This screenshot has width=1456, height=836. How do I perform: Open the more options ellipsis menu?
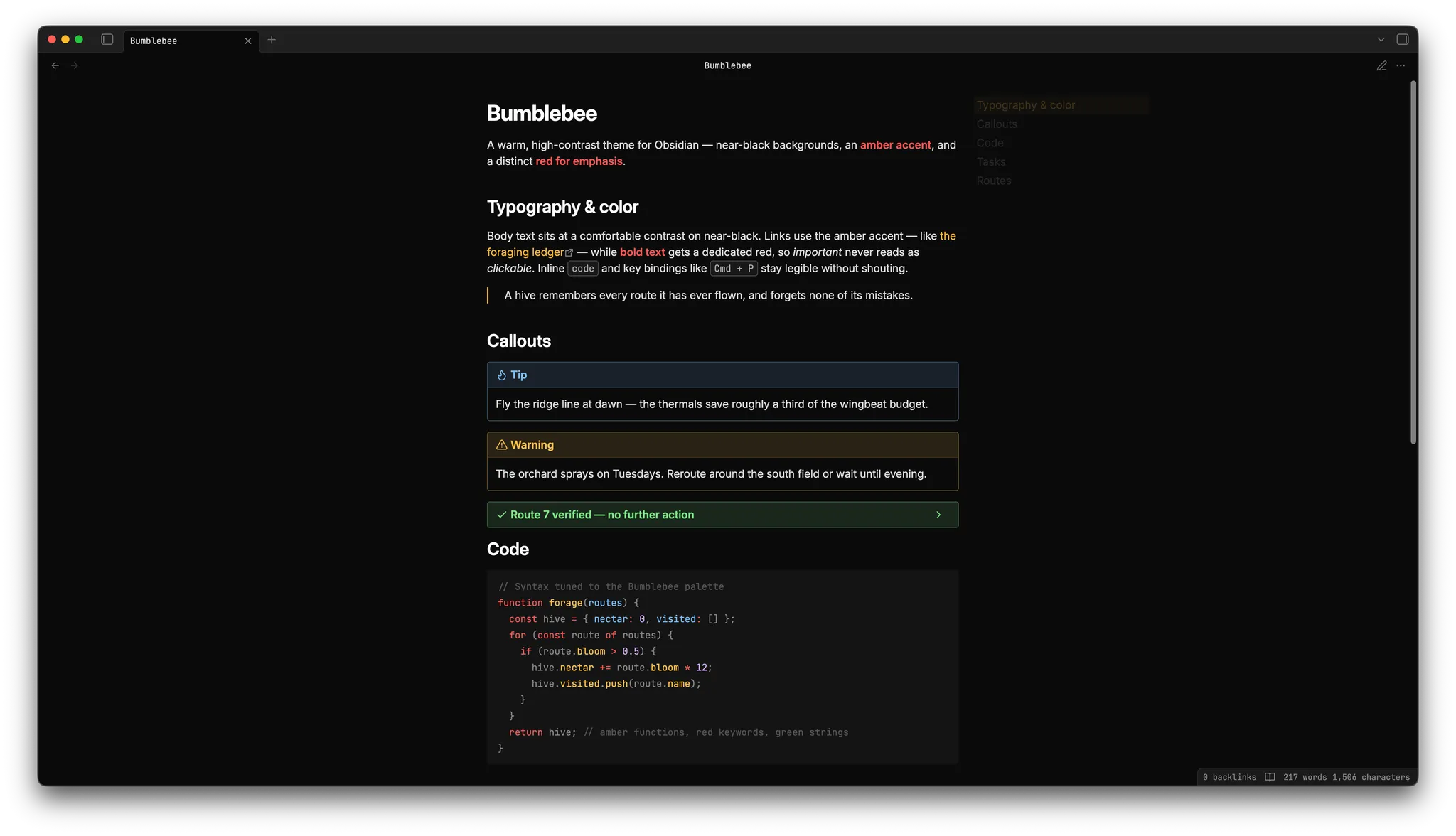[1401, 65]
